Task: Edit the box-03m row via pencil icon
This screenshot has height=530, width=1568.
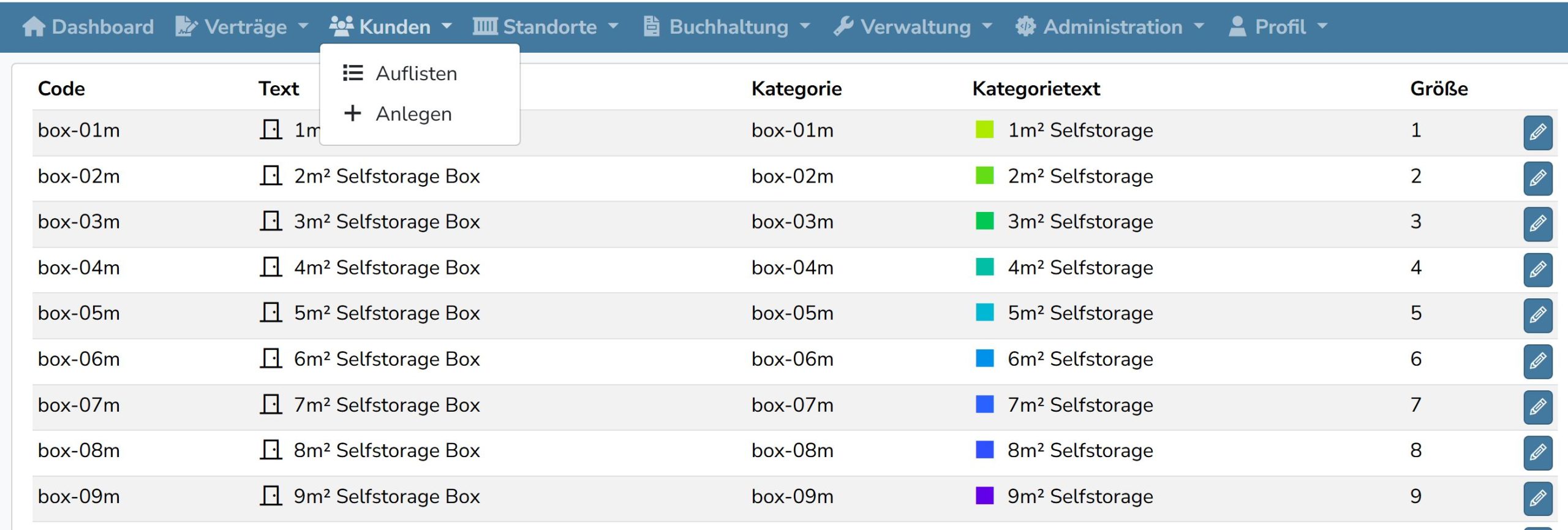Action: (x=1537, y=224)
